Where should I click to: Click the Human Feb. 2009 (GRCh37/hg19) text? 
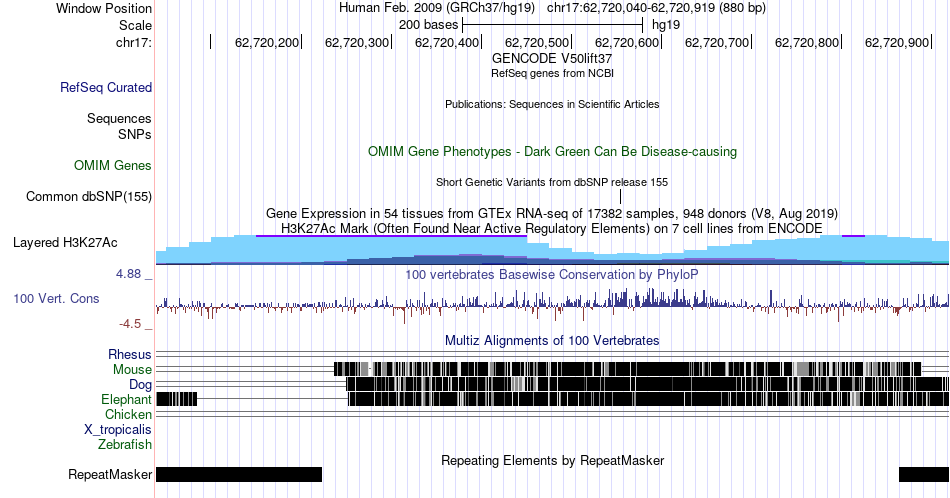[437, 8]
